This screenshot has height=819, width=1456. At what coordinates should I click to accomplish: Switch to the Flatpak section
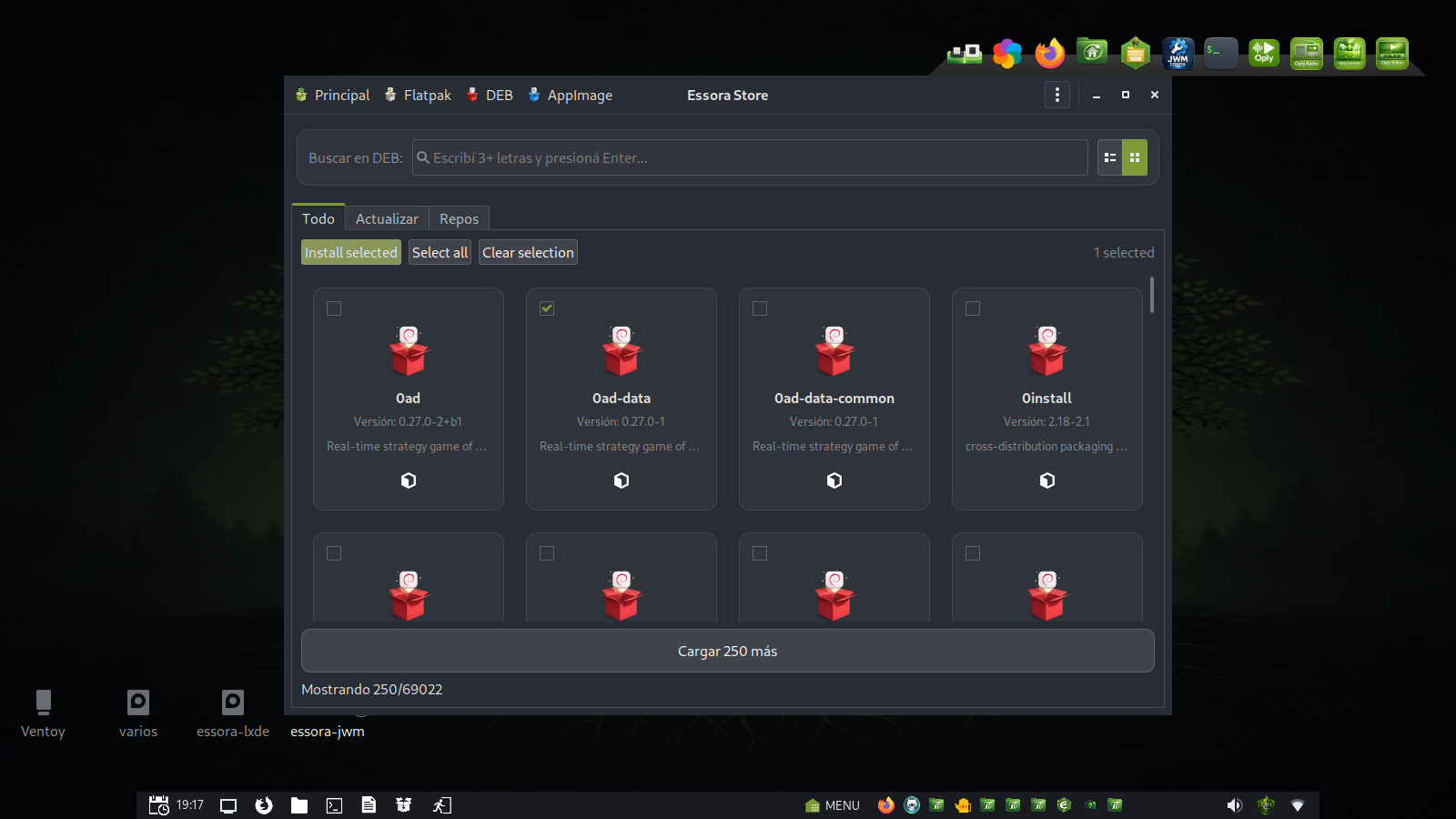[418, 95]
